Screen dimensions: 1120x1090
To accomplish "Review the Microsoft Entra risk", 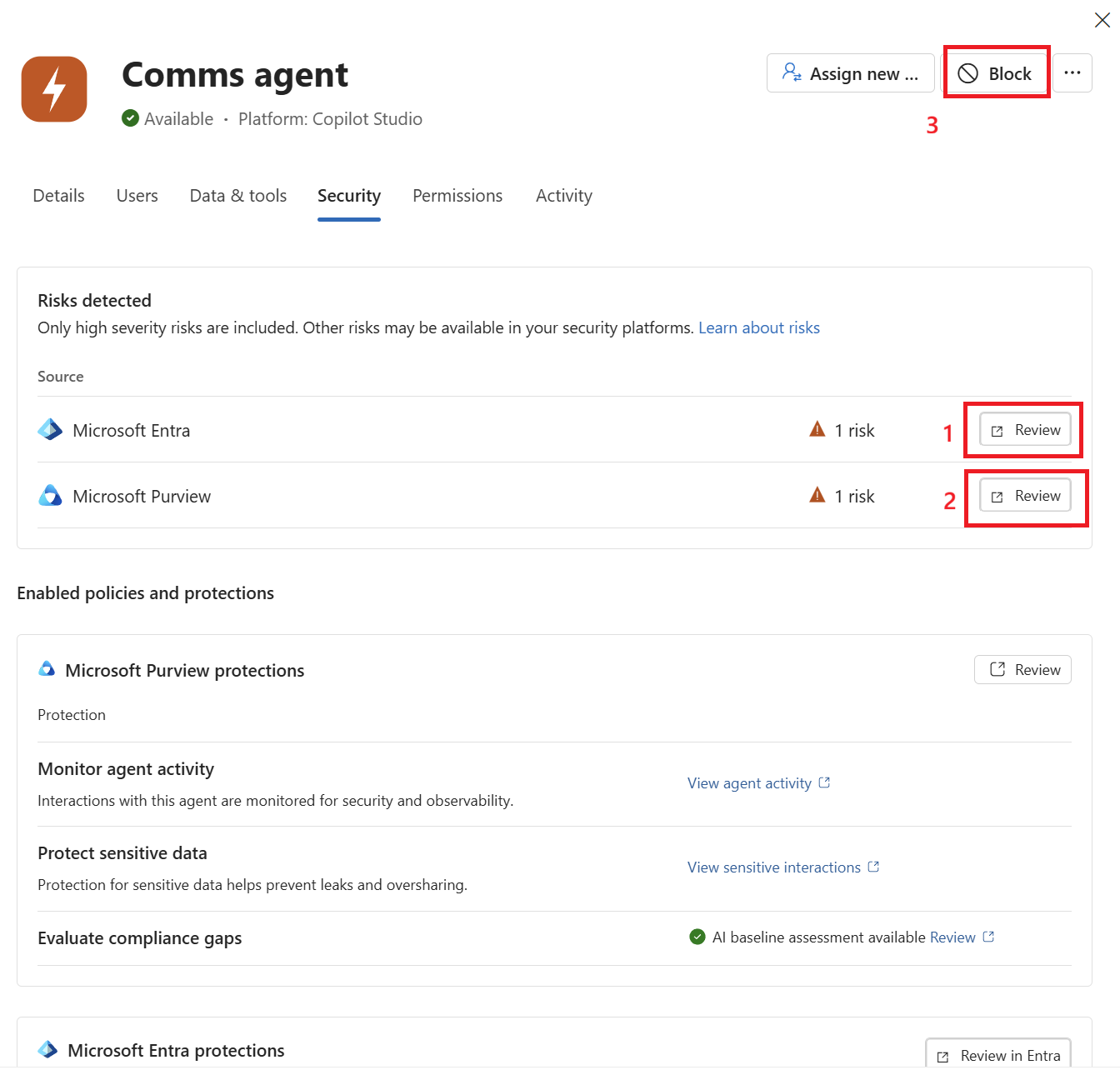I will tap(1025, 430).
